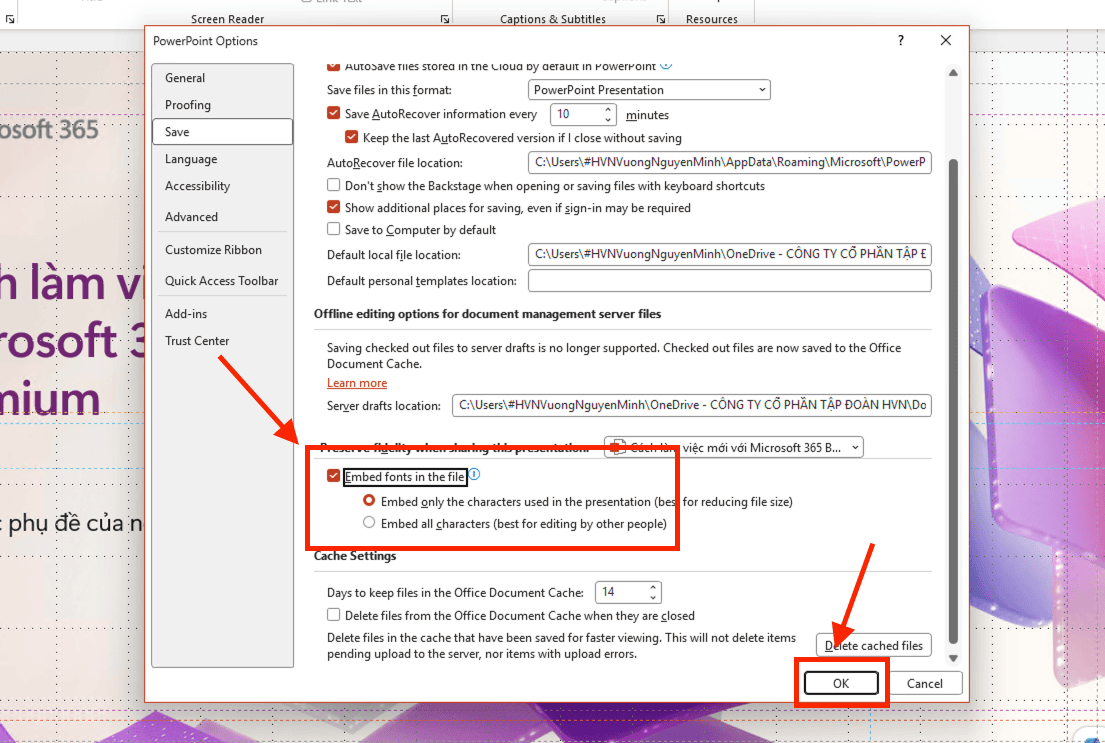Screen dimensions: 1105x743
Task: Select the Save options category
Action: (222, 132)
